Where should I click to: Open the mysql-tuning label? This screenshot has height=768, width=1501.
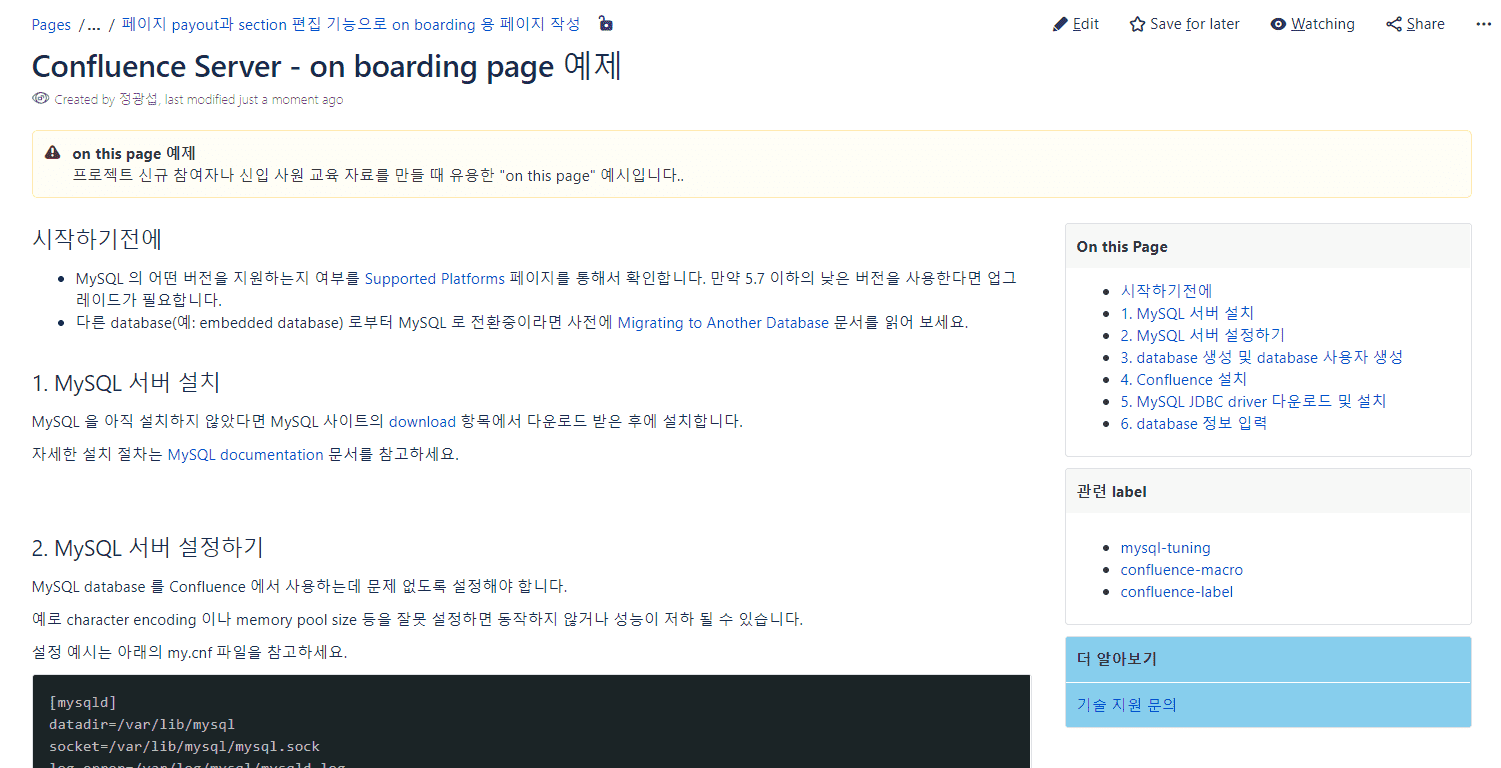(x=1165, y=548)
